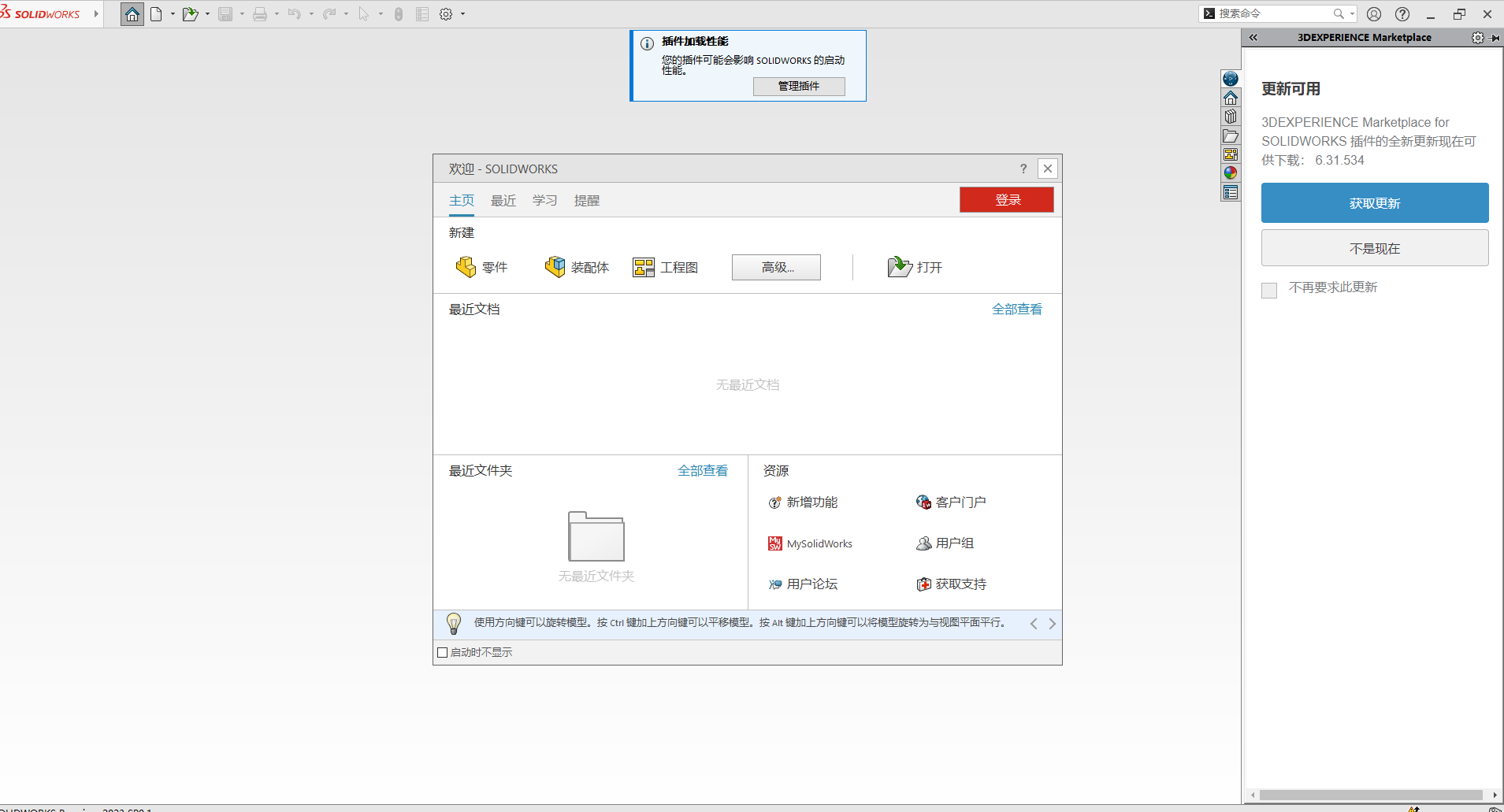Check 不再要求此更新 option
Image resolution: width=1504 pixels, height=812 pixels.
click(x=1269, y=290)
